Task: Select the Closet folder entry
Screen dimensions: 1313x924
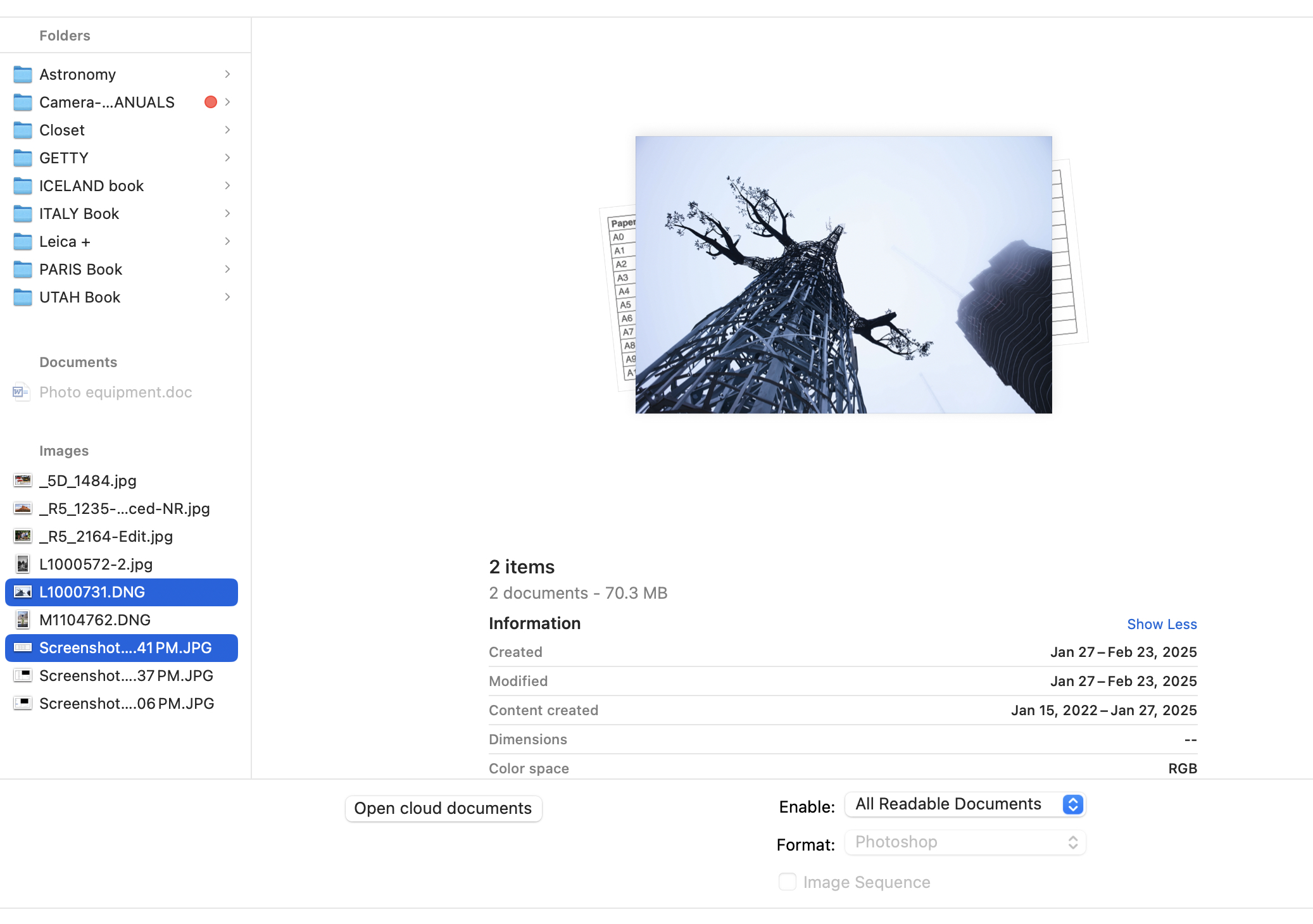Action: 62,130
